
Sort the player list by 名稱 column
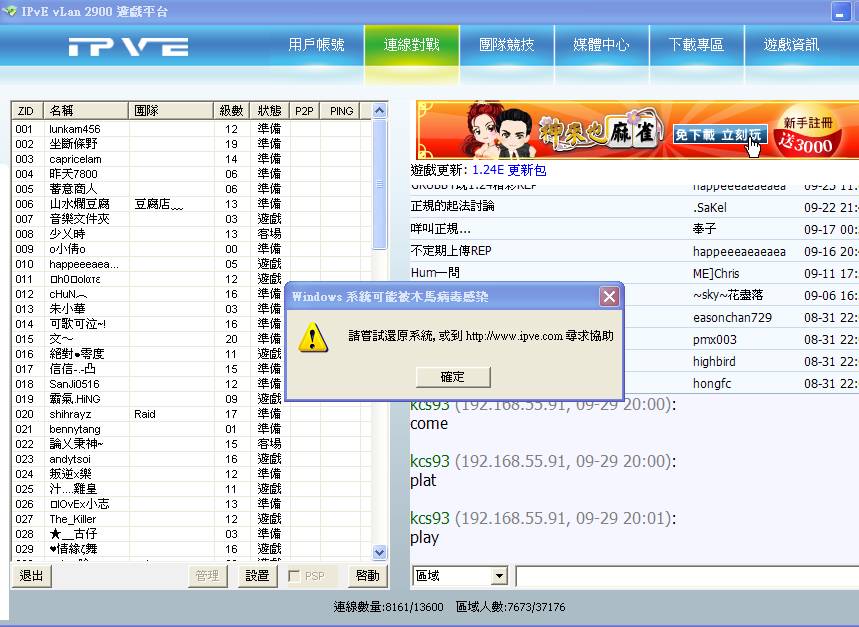(x=86, y=111)
